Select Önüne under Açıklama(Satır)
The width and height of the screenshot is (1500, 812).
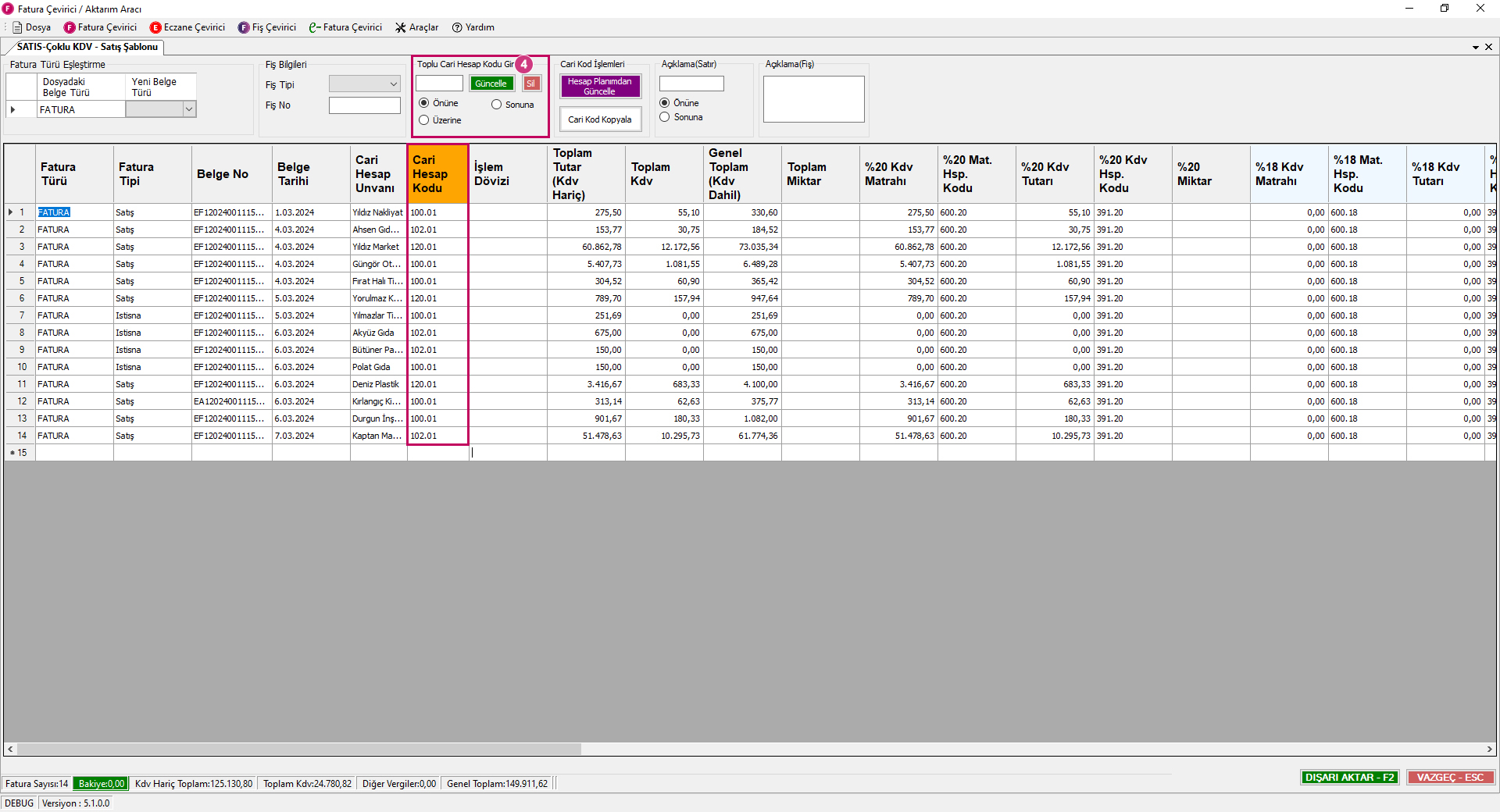665,103
